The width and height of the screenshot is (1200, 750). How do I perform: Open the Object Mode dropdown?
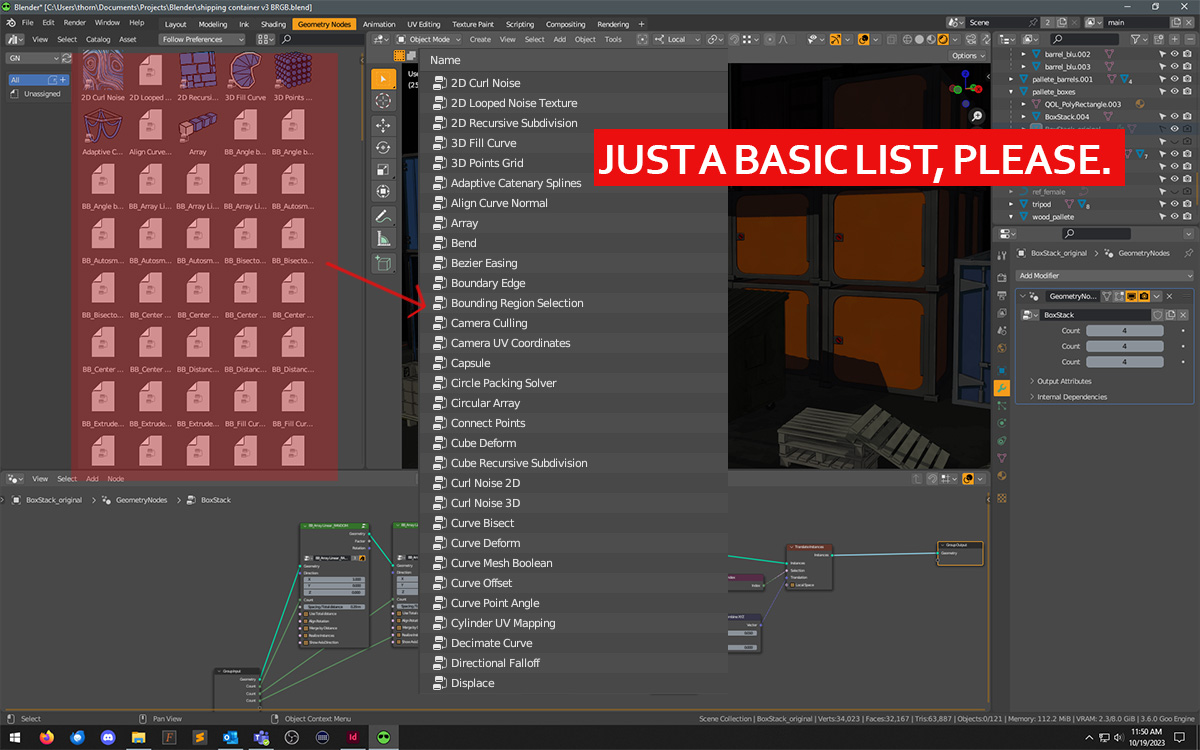click(x=429, y=40)
